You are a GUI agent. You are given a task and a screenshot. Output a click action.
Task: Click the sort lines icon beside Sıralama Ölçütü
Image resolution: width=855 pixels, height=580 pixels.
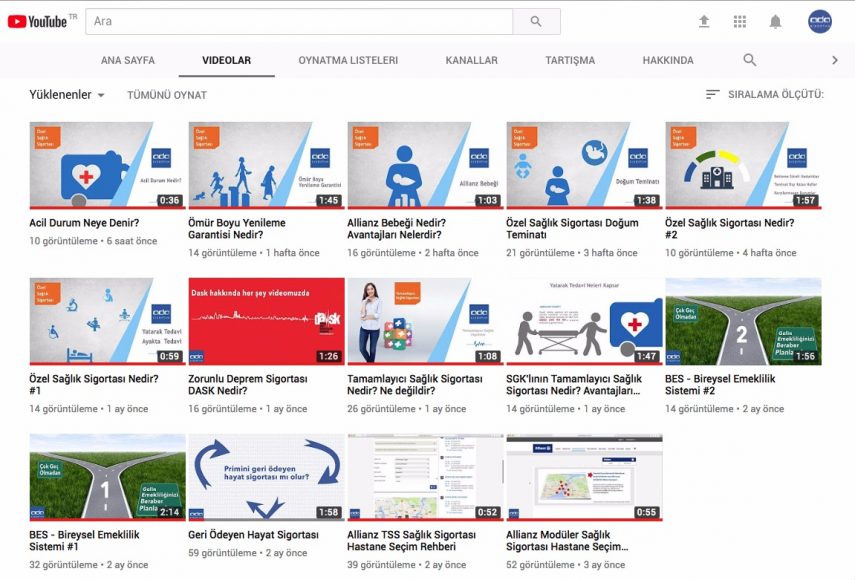pos(713,95)
